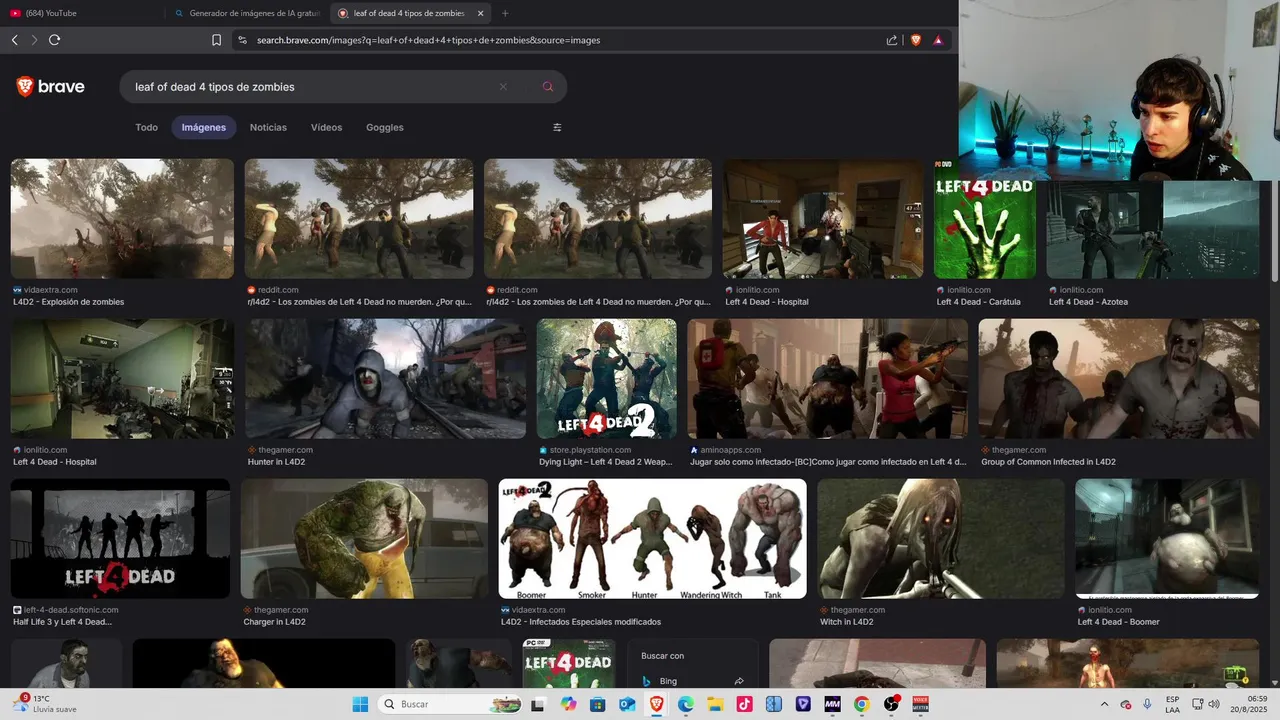Open the 'Hunter in L4D2' image

pyautogui.click(x=386, y=378)
